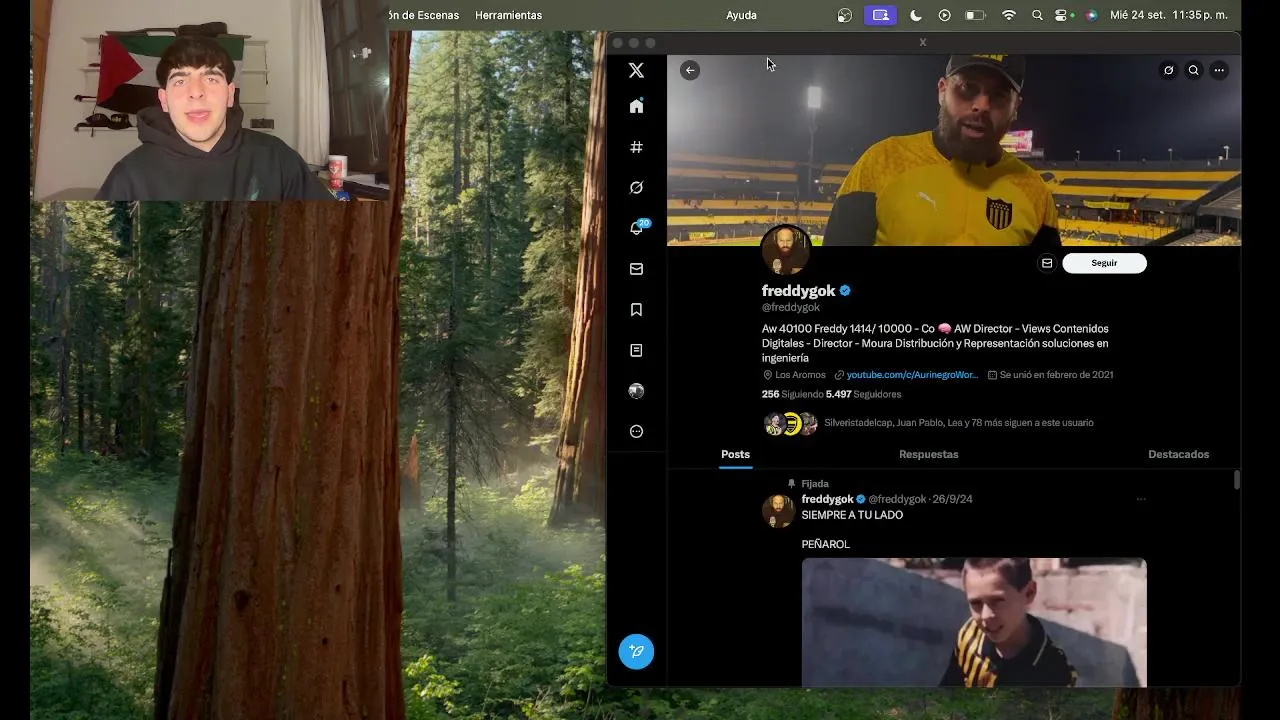Viewport: 1280px width, 720px height.
Task: Click the play circle menu bar icon
Action: pyautogui.click(x=945, y=15)
